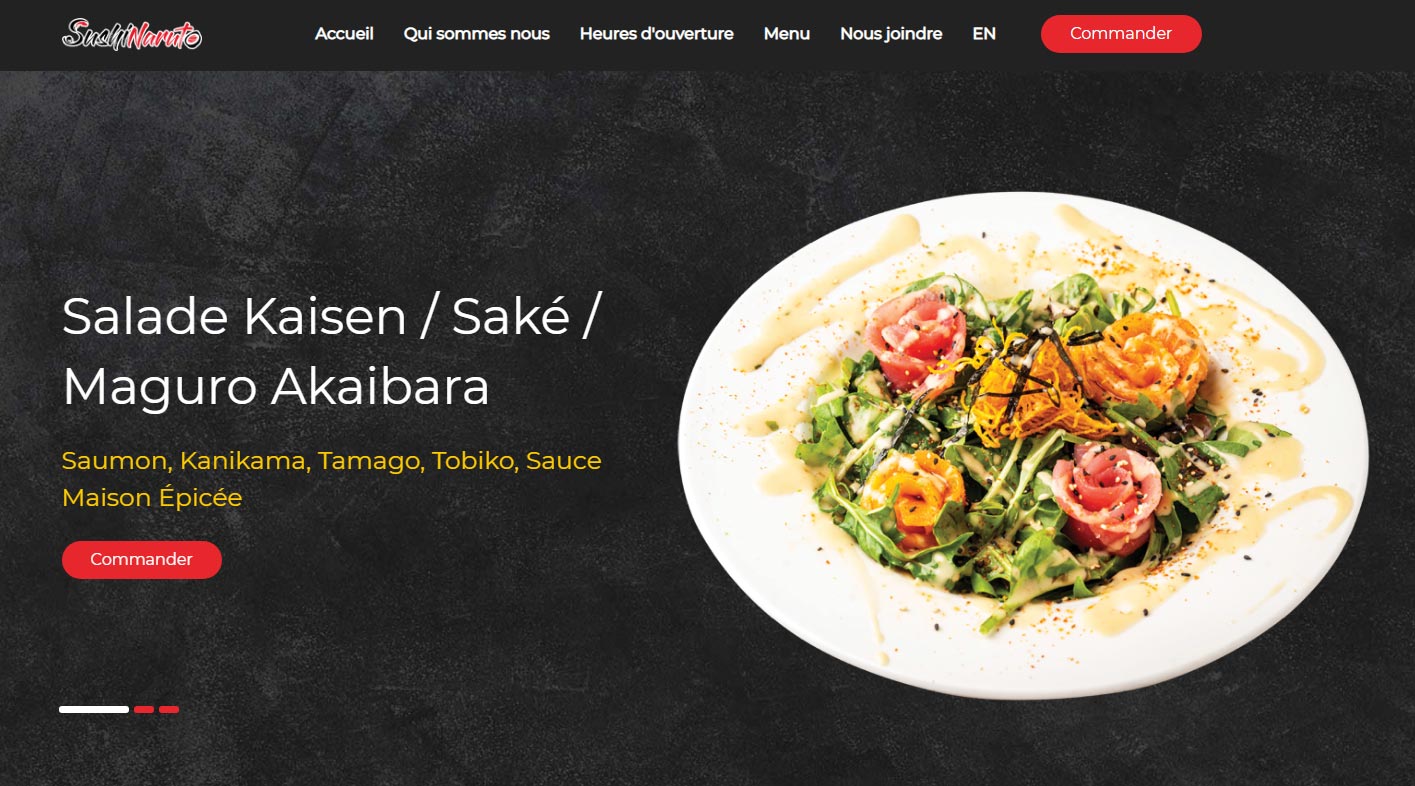Screen dimensions: 1415x786
Task: Jump to the last red slide indicator
Action: [169, 709]
